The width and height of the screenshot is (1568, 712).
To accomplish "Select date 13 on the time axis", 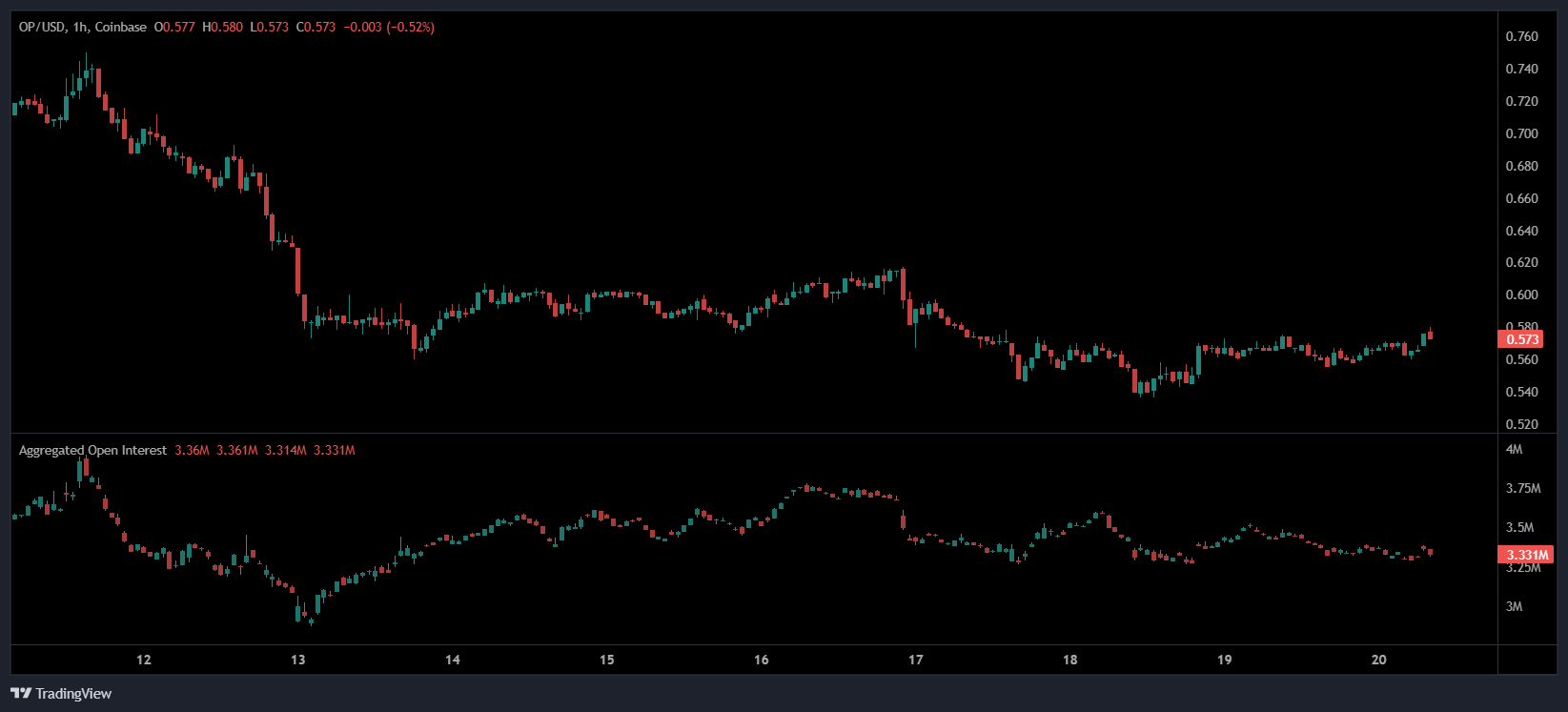I will pyautogui.click(x=298, y=660).
